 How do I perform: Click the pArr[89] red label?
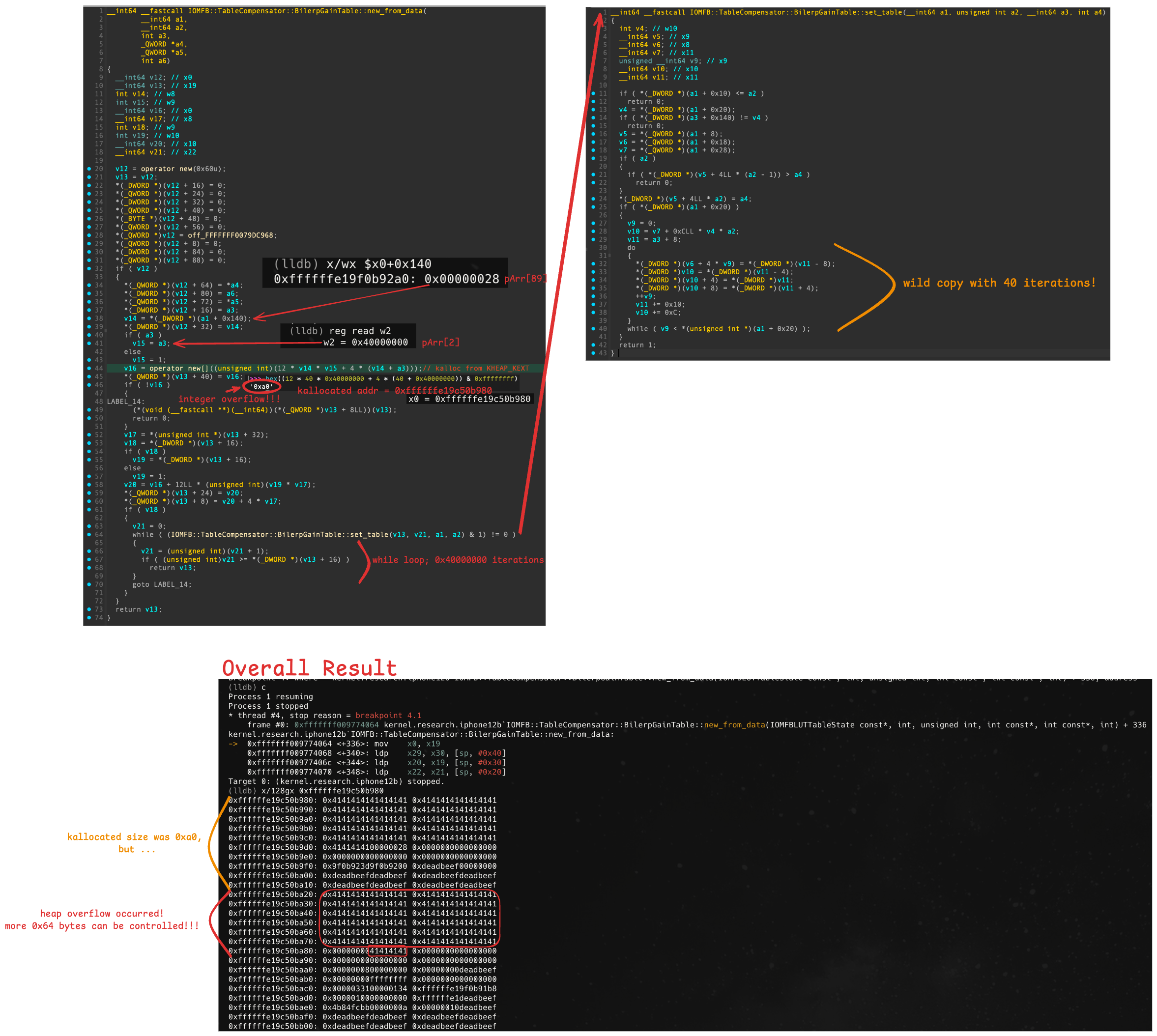coord(525,278)
